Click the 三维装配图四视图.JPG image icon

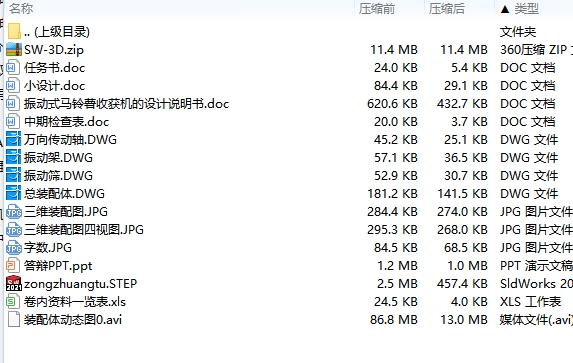[x=14, y=230]
